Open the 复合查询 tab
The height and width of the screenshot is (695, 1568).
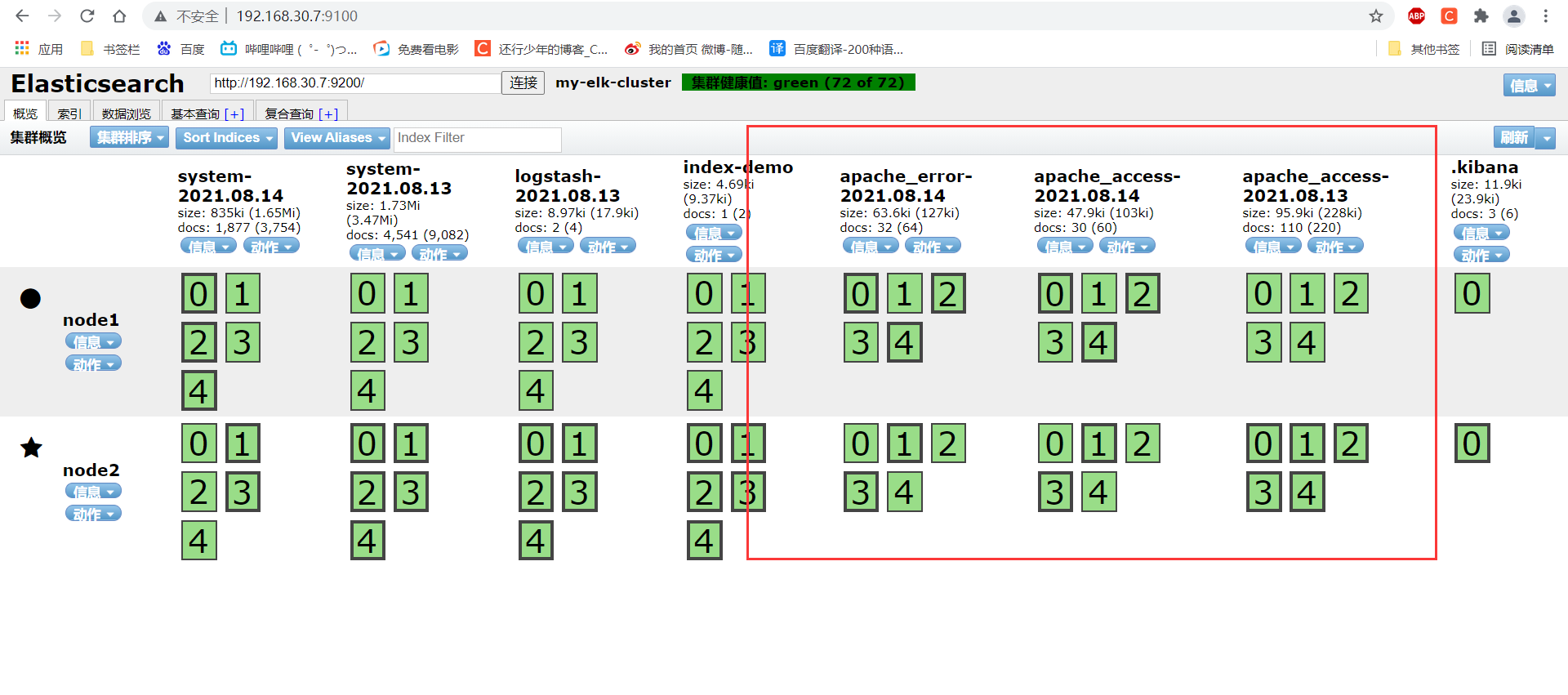point(301,113)
